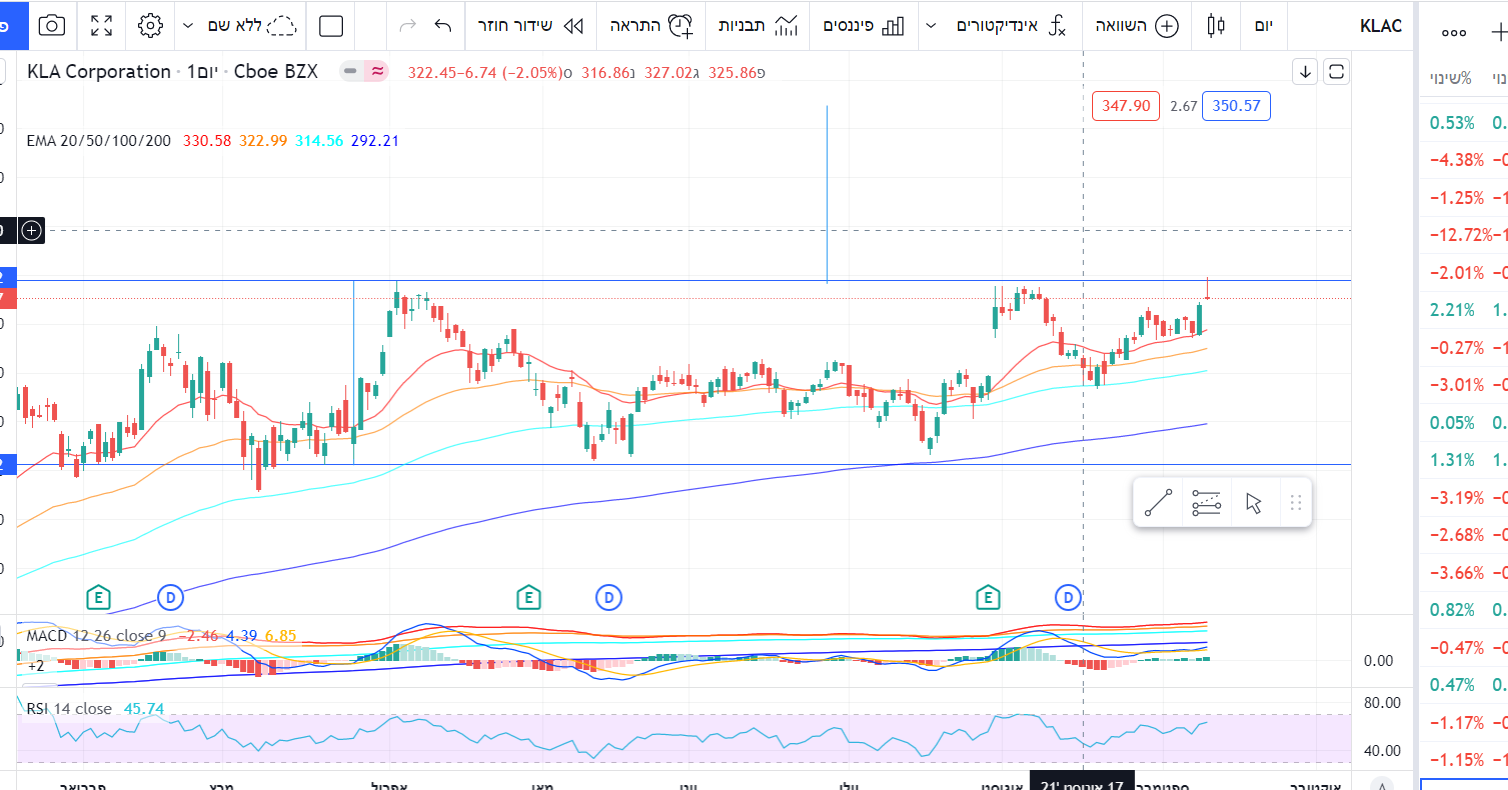This screenshot has width=1508, height=790.
Task: Click the 17 אוגוסט '21 date label
Action: coord(1083,782)
